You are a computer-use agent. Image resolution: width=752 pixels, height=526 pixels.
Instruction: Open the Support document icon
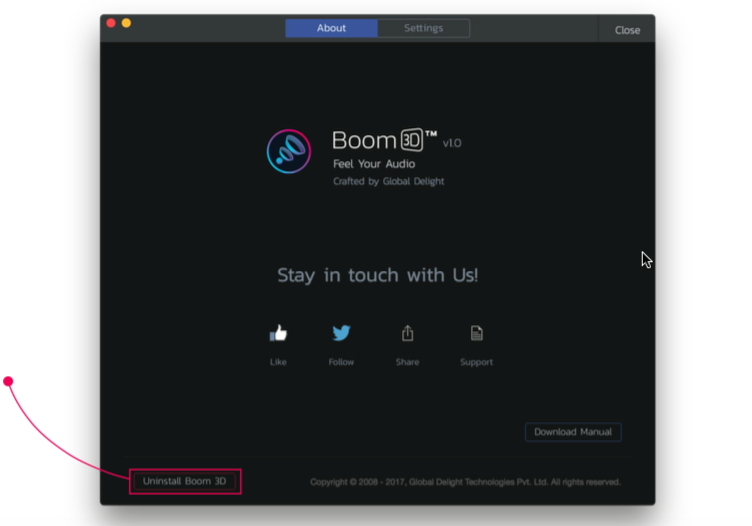pyautogui.click(x=476, y=333)
